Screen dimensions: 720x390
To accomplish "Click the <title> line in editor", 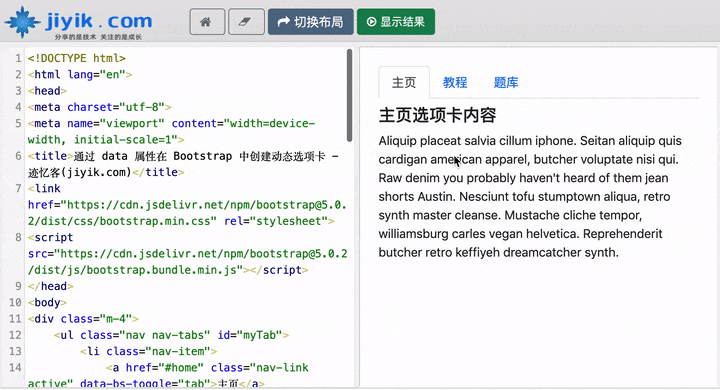I will point(183,164).
